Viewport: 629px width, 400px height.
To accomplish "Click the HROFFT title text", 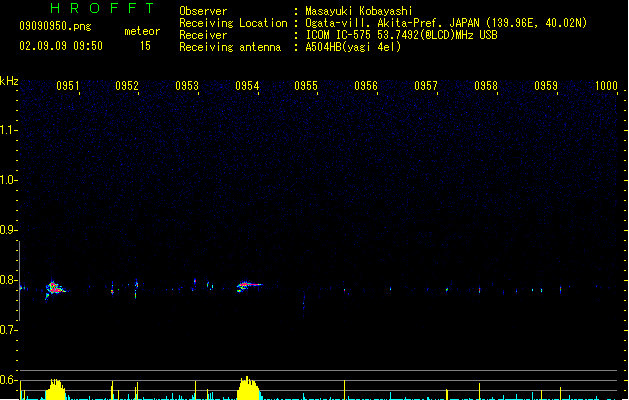I will (102, 8).
